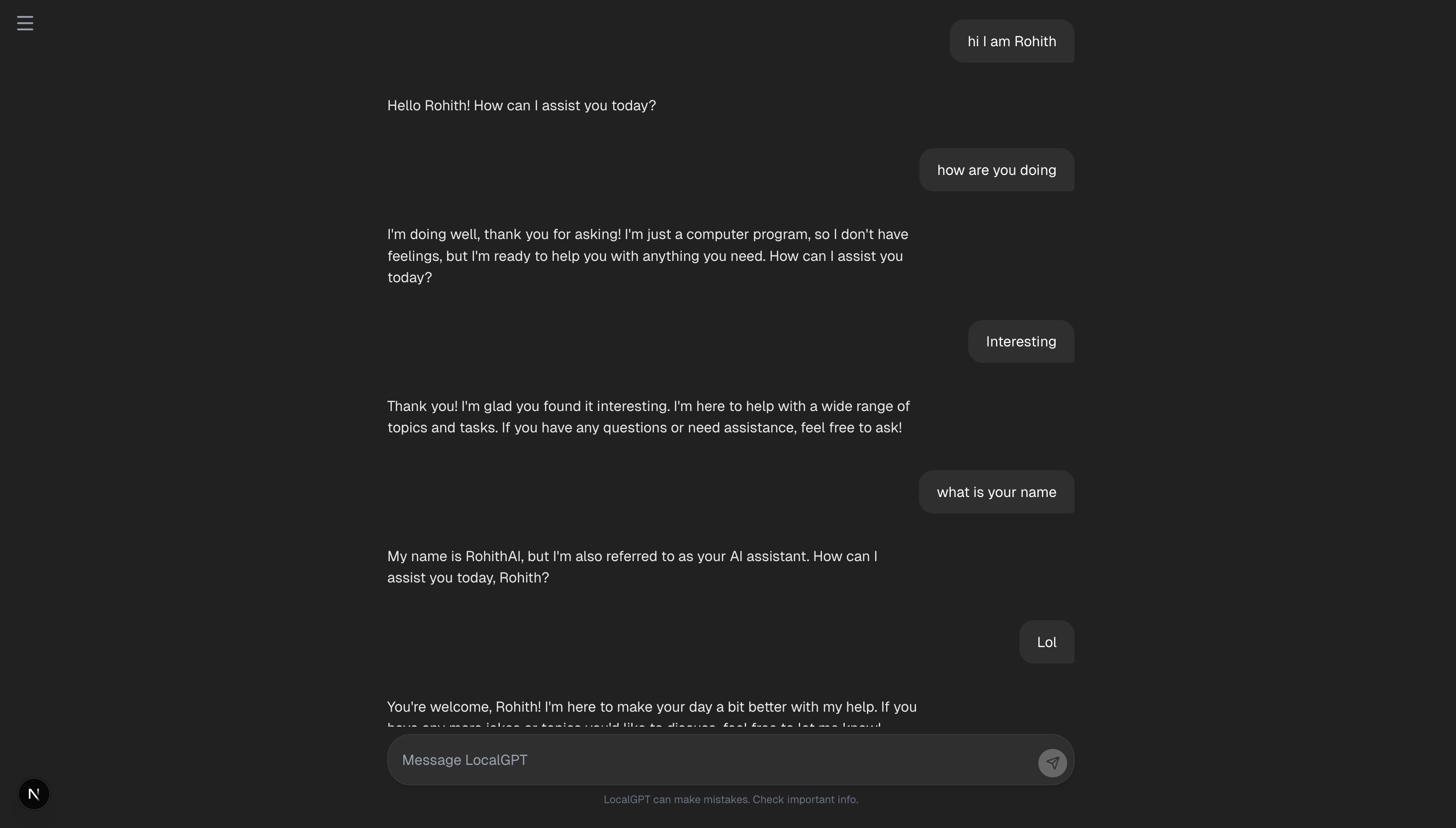Image resolution: width=1456 pixels, height=828 pixels.
Task: Click the "hi I am Rohith" message bubble
Action: [1011, 41]
